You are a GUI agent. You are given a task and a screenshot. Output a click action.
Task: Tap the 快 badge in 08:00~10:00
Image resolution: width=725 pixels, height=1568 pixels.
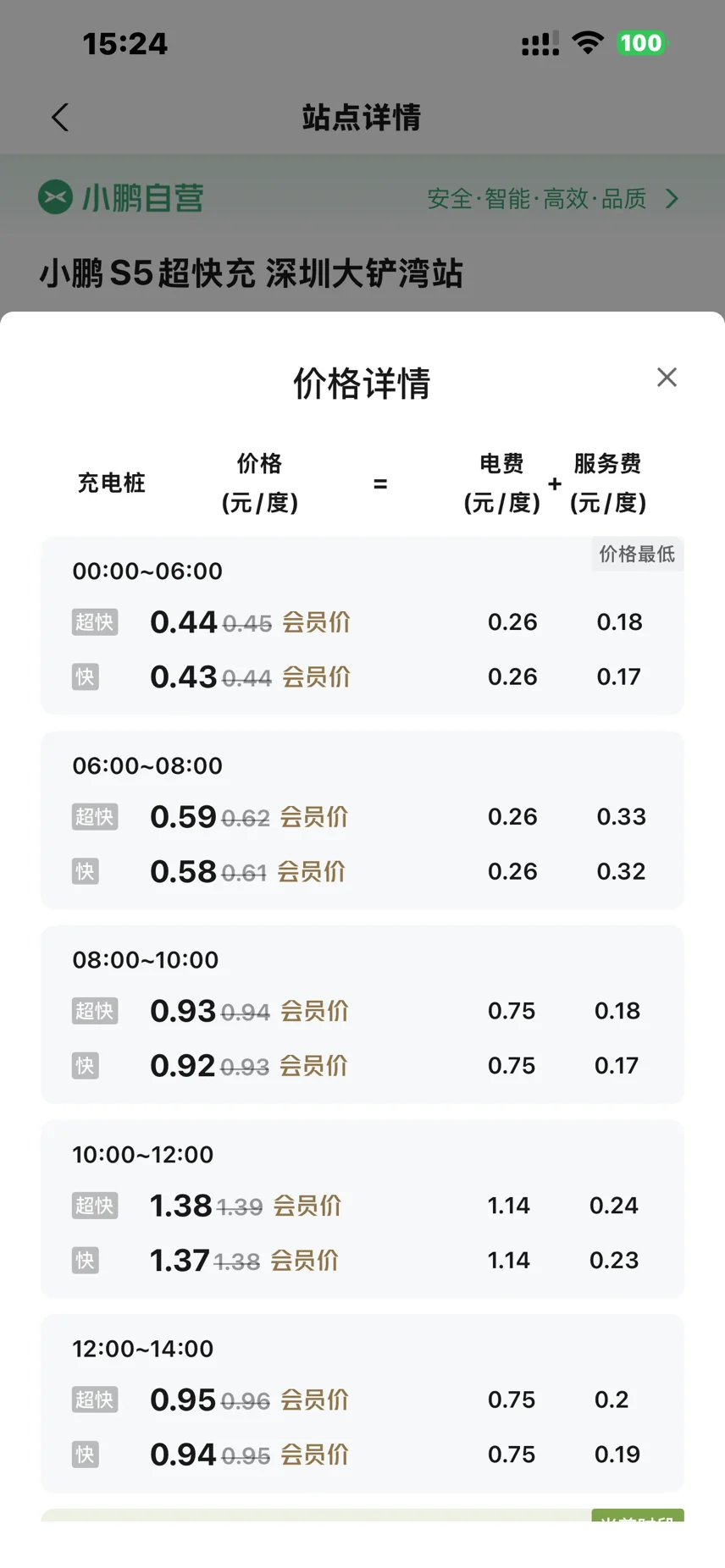85,1066
